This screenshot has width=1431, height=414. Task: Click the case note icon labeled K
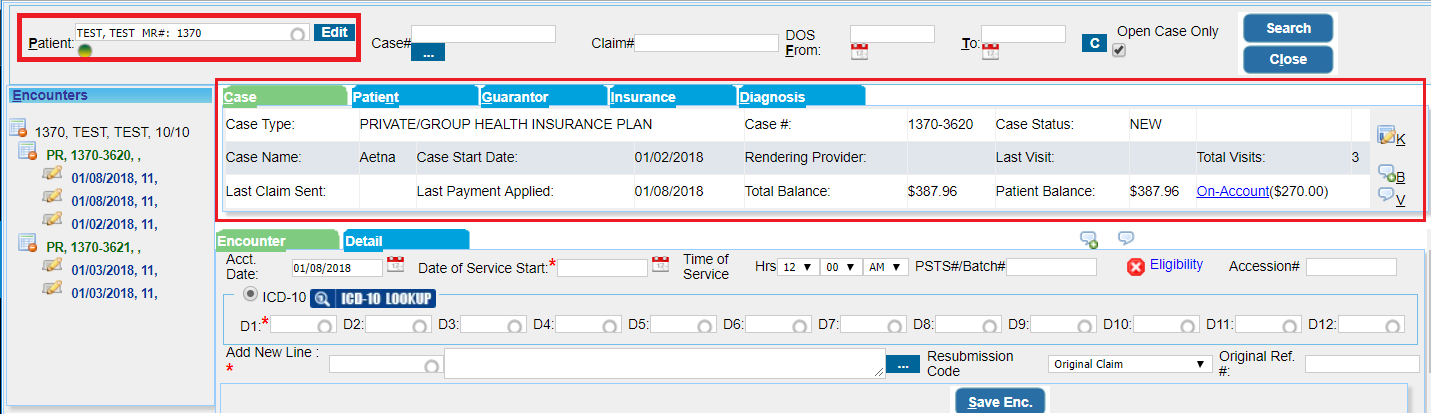point(1386,135)
